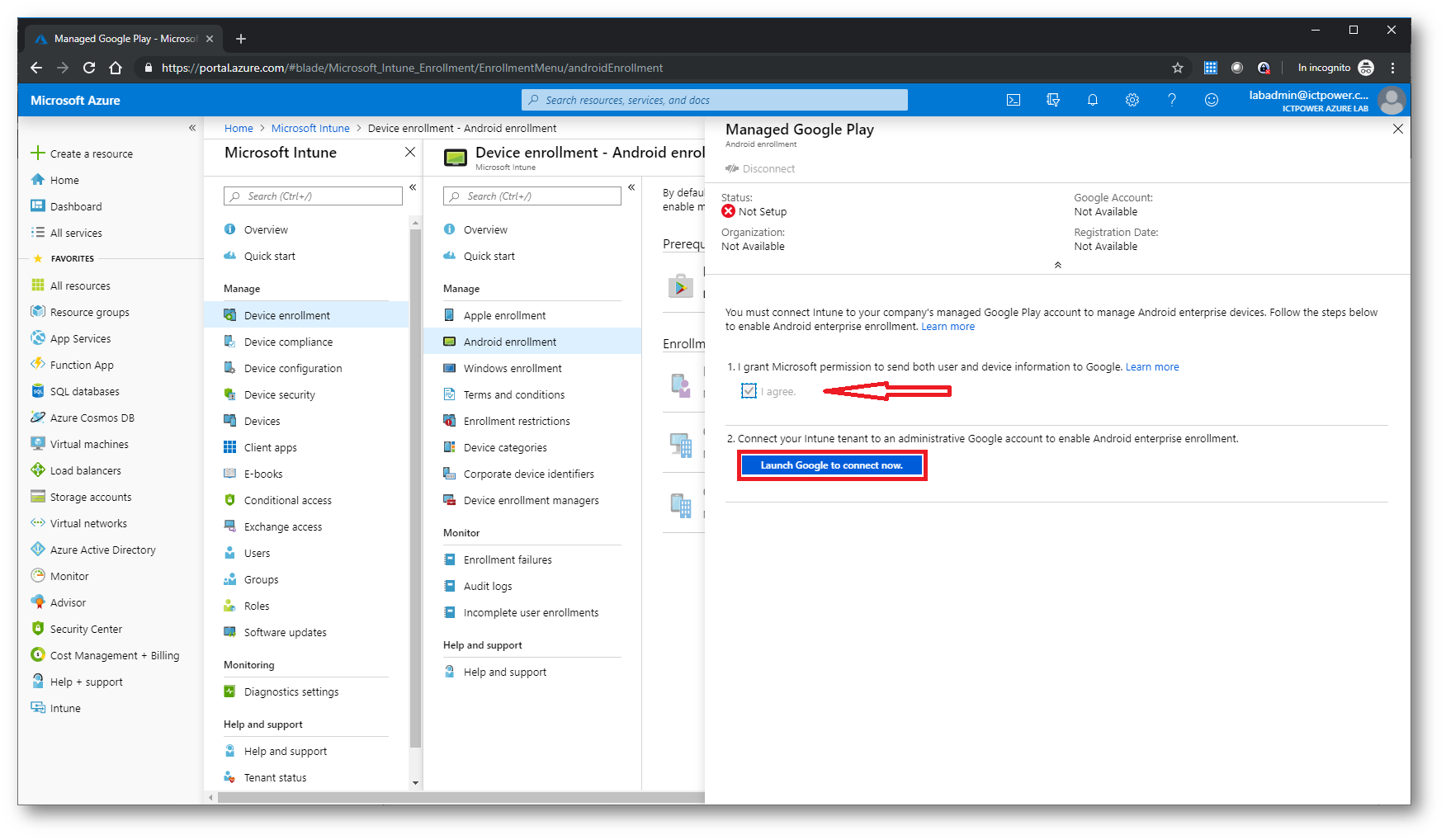Screen dimensions: 1446x840
Task: Select Client apps in Intune menu
Action: tap(270, 447)
